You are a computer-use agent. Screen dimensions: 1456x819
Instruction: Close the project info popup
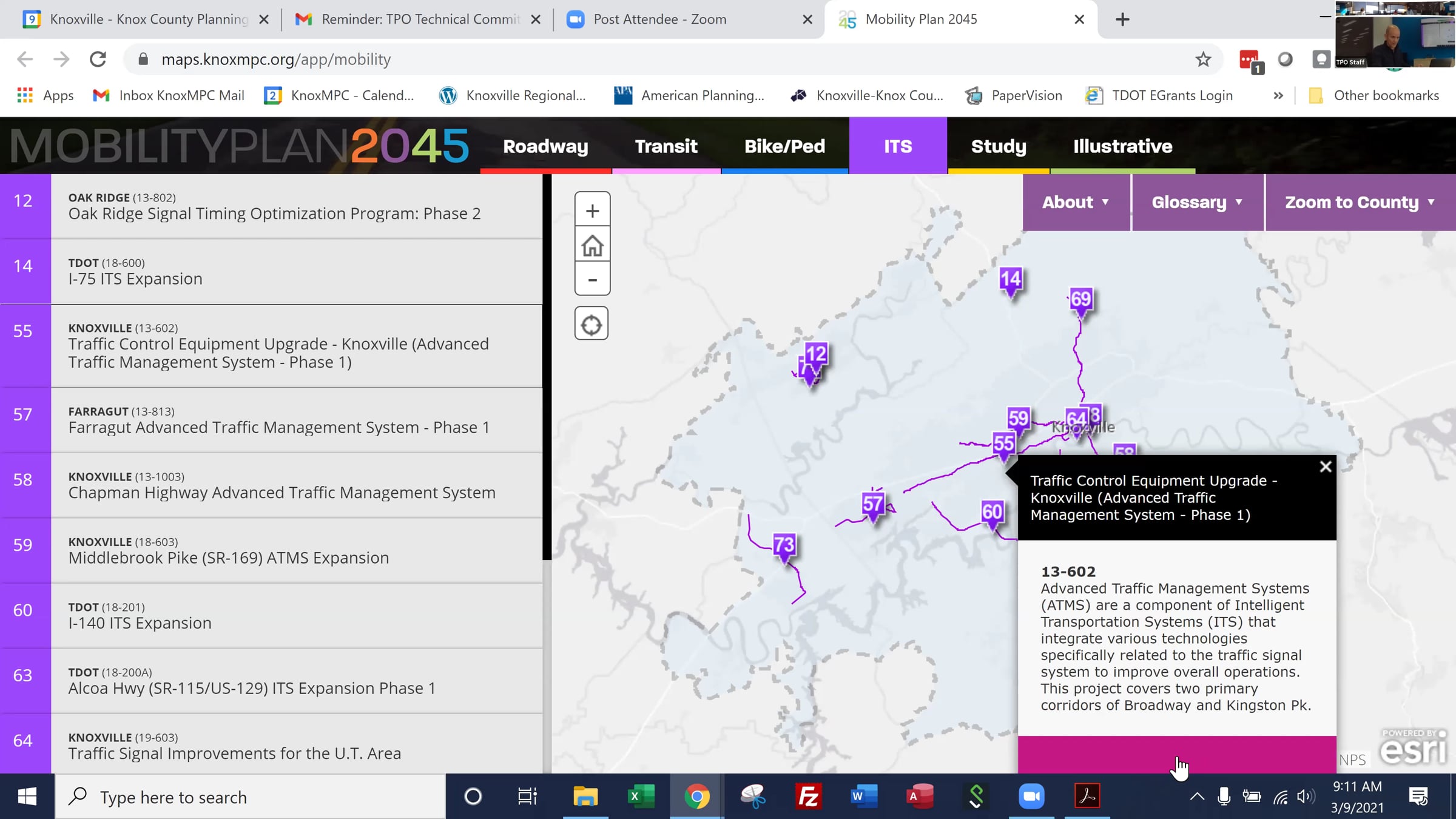[x=1326, y=467]
